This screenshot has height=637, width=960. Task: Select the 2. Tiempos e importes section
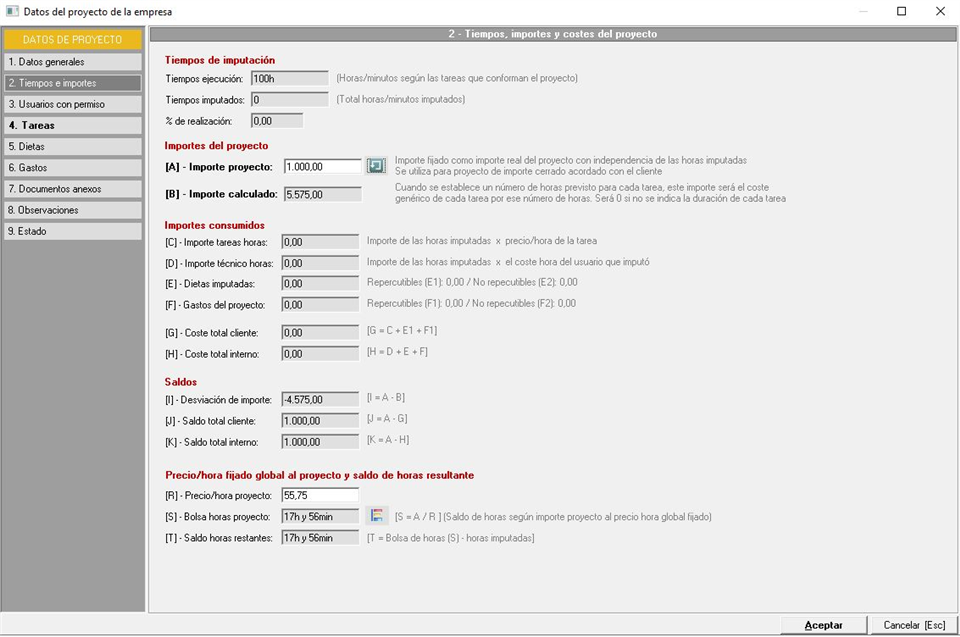coord(73,83)
